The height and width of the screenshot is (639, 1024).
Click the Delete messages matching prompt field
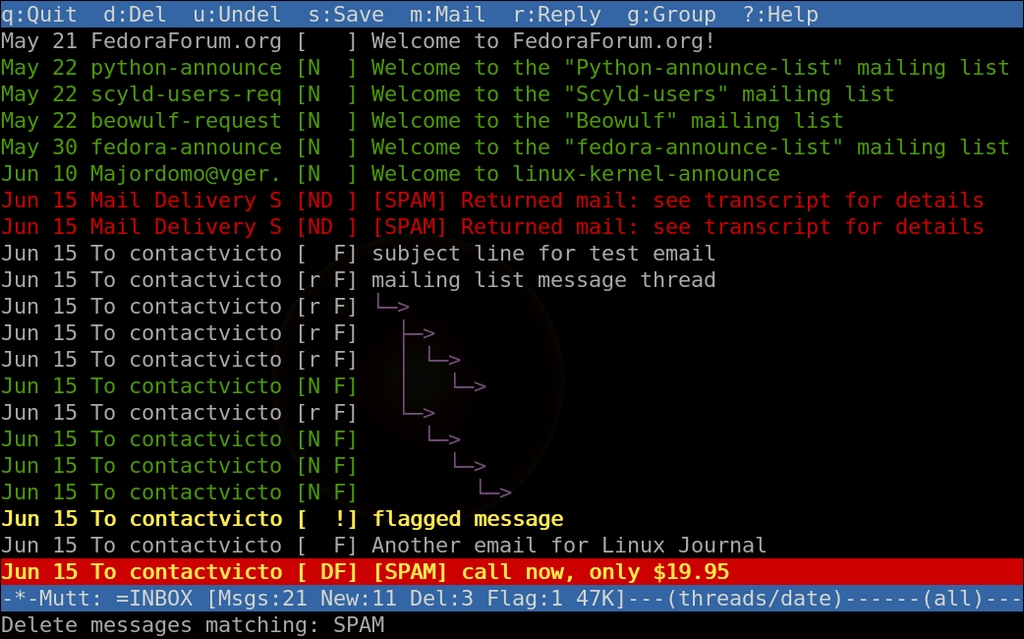(x=512, y=625)
